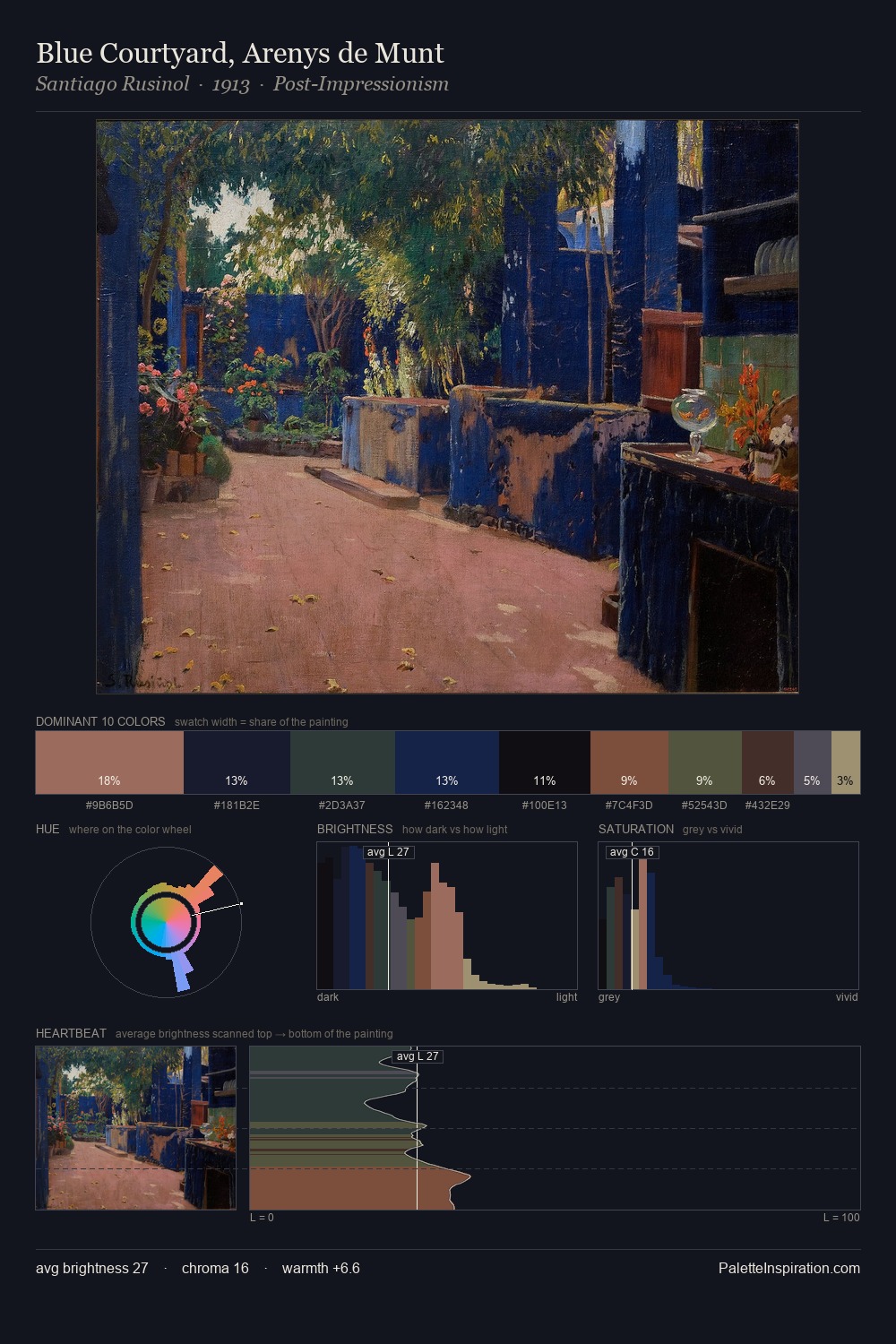The height and width of the screenshot is (1344, 896).
Task: Select the #181B2E dark navy swatch
Action: point(237,762)
